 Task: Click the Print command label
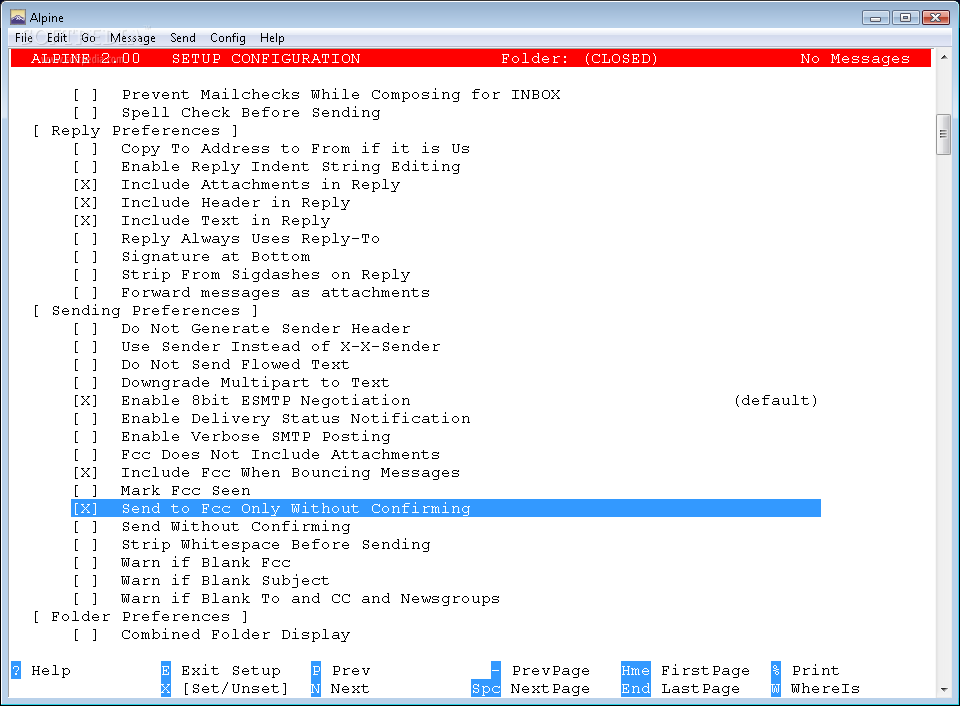(x=816, y=670)
